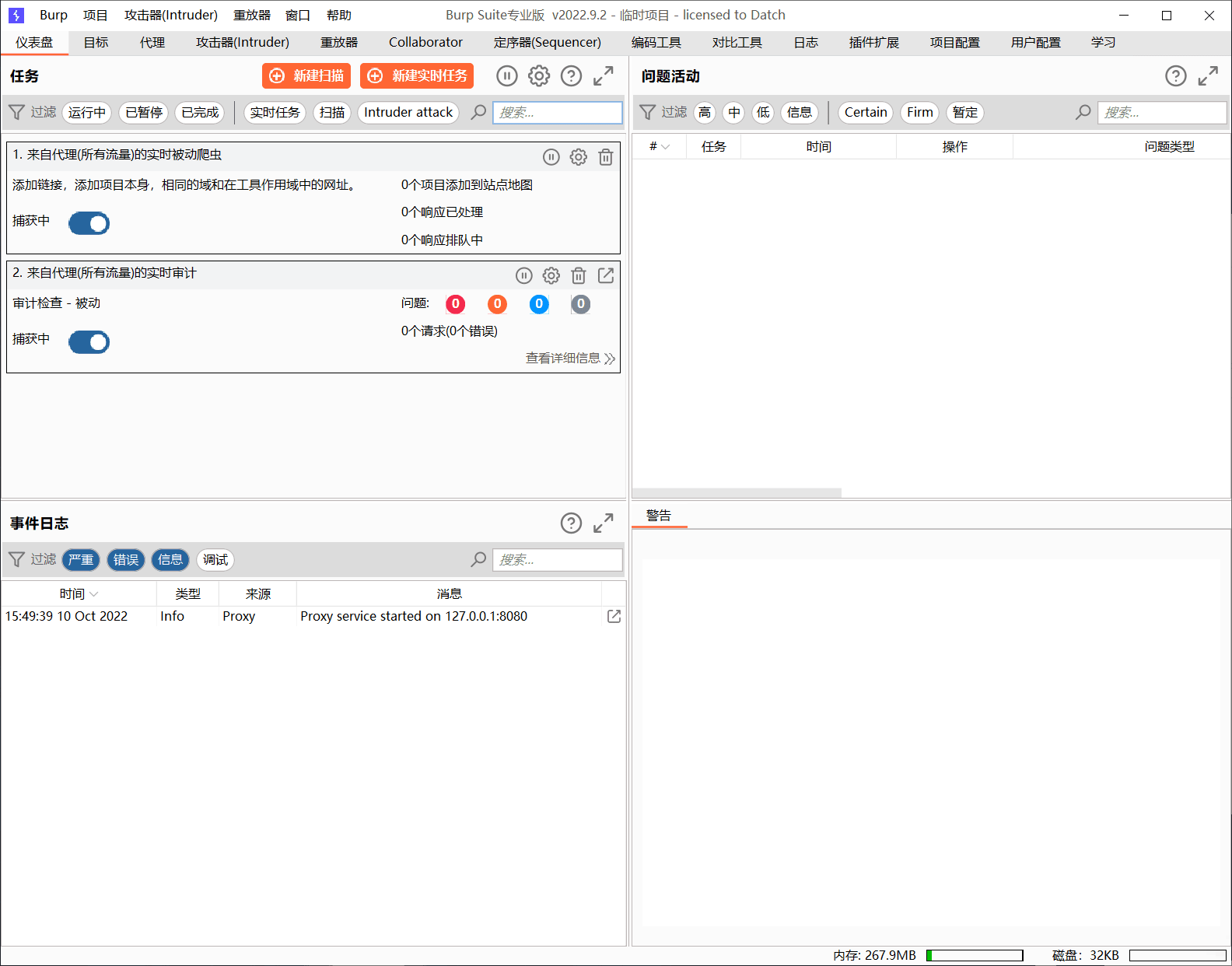Image resolution: width=1232 pixels, height=966 pixels.
Task: Toggle capturing switch for task 1 crawl
Action: tap(89, 223)
